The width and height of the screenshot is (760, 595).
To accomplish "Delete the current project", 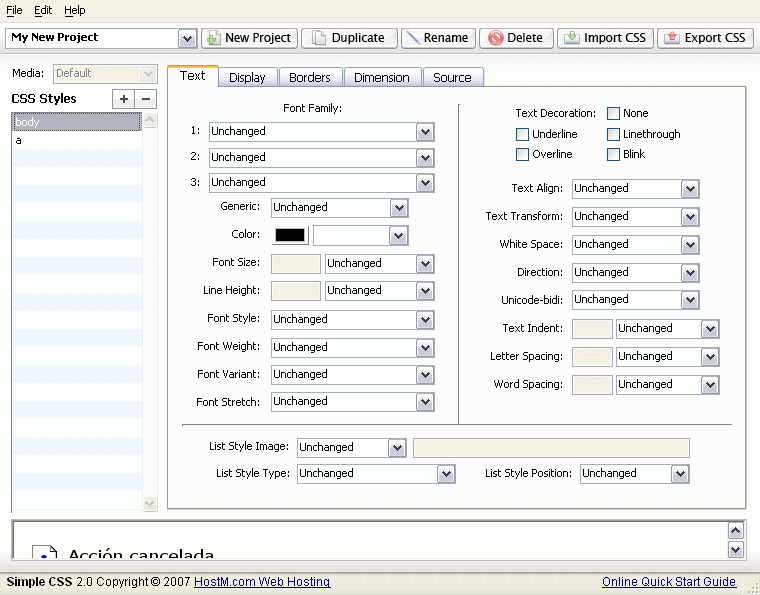I will tap(516, 38).
